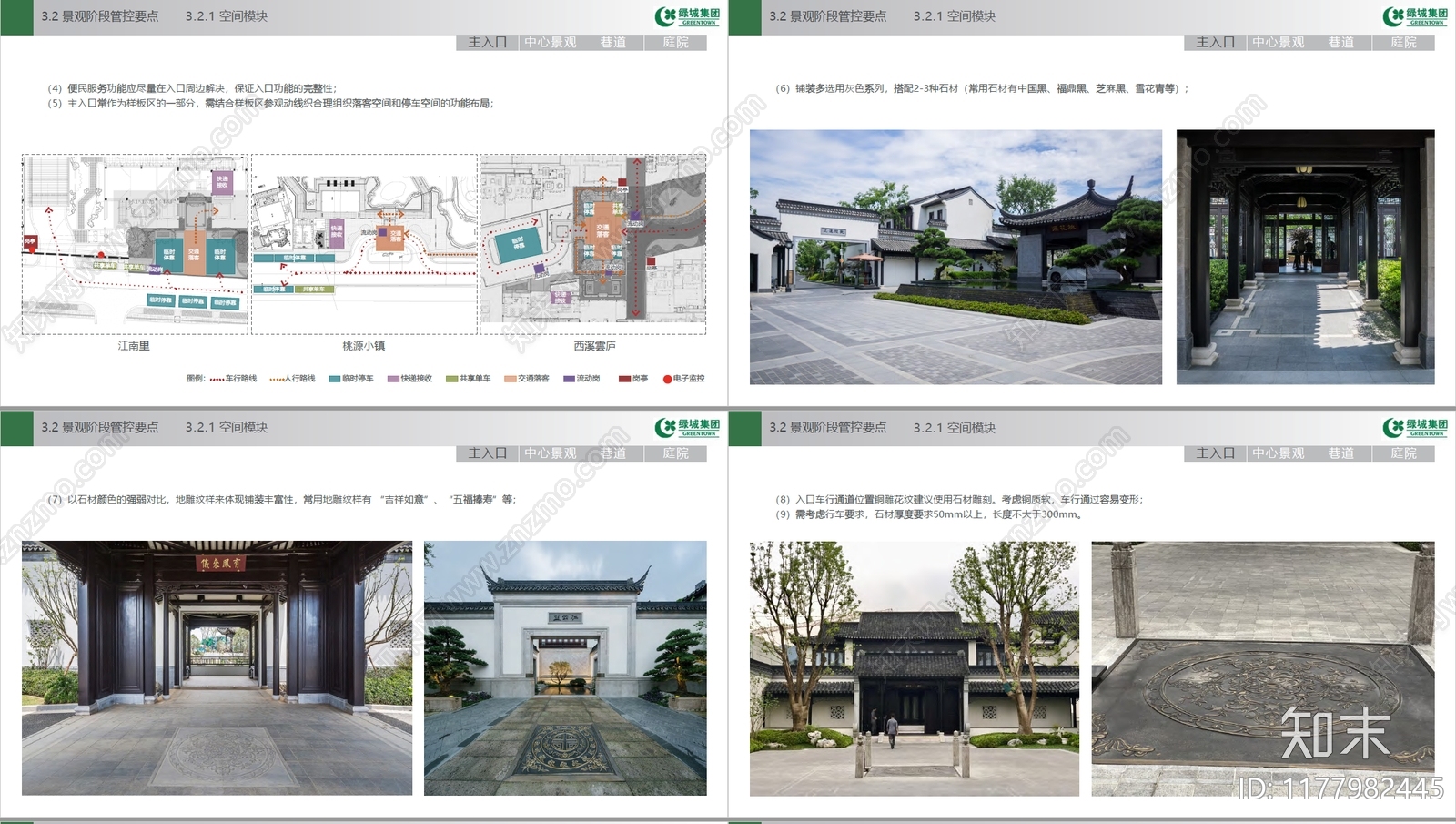Click header 3.2 景观阶段管控要点 on point (6) slide
This screenshot has width=1456, height=824.
click(x=827, y=16)
